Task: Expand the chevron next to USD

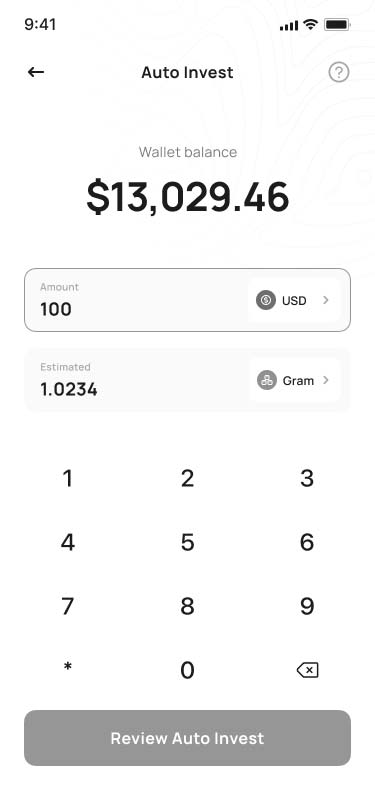Action: tap(326, 300)
